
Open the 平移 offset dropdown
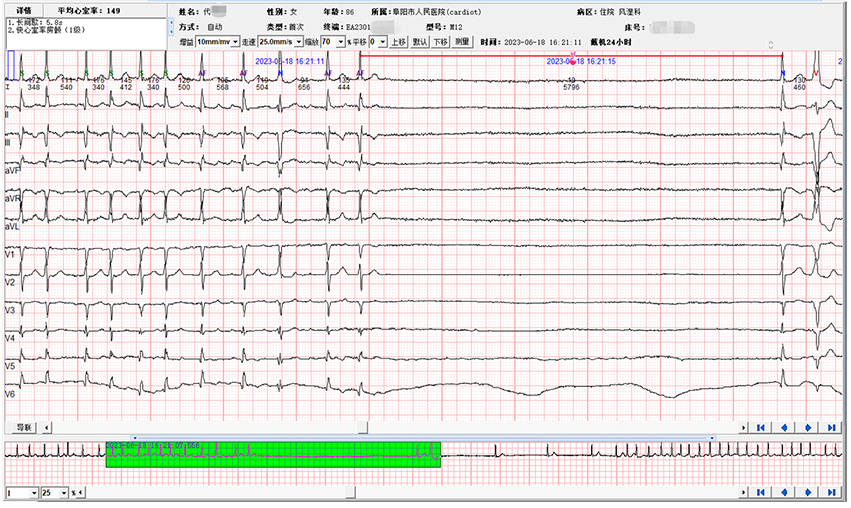378,42
